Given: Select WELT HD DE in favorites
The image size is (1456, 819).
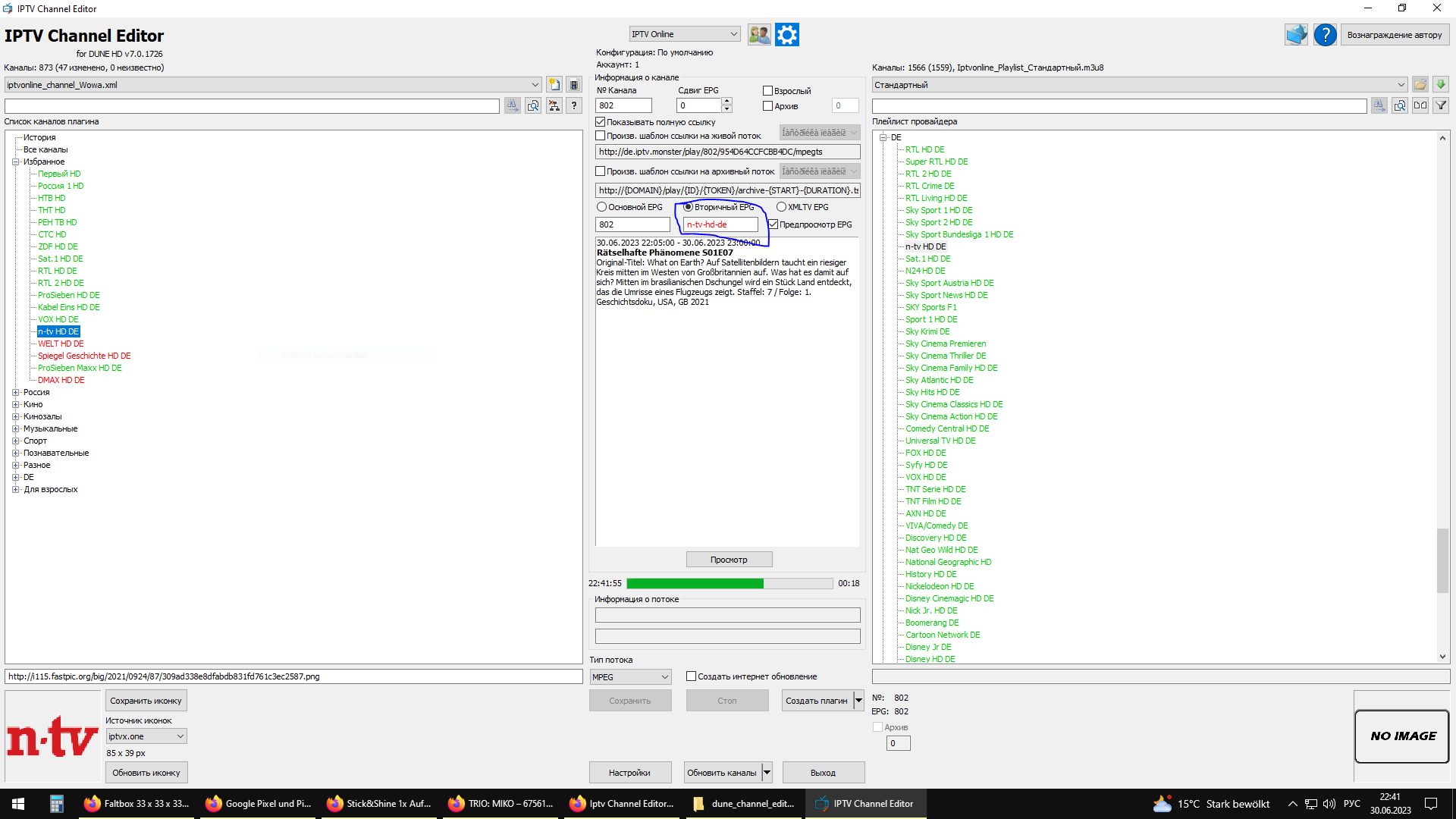Looking at the screenshot, I should click(x=61, y=344).
